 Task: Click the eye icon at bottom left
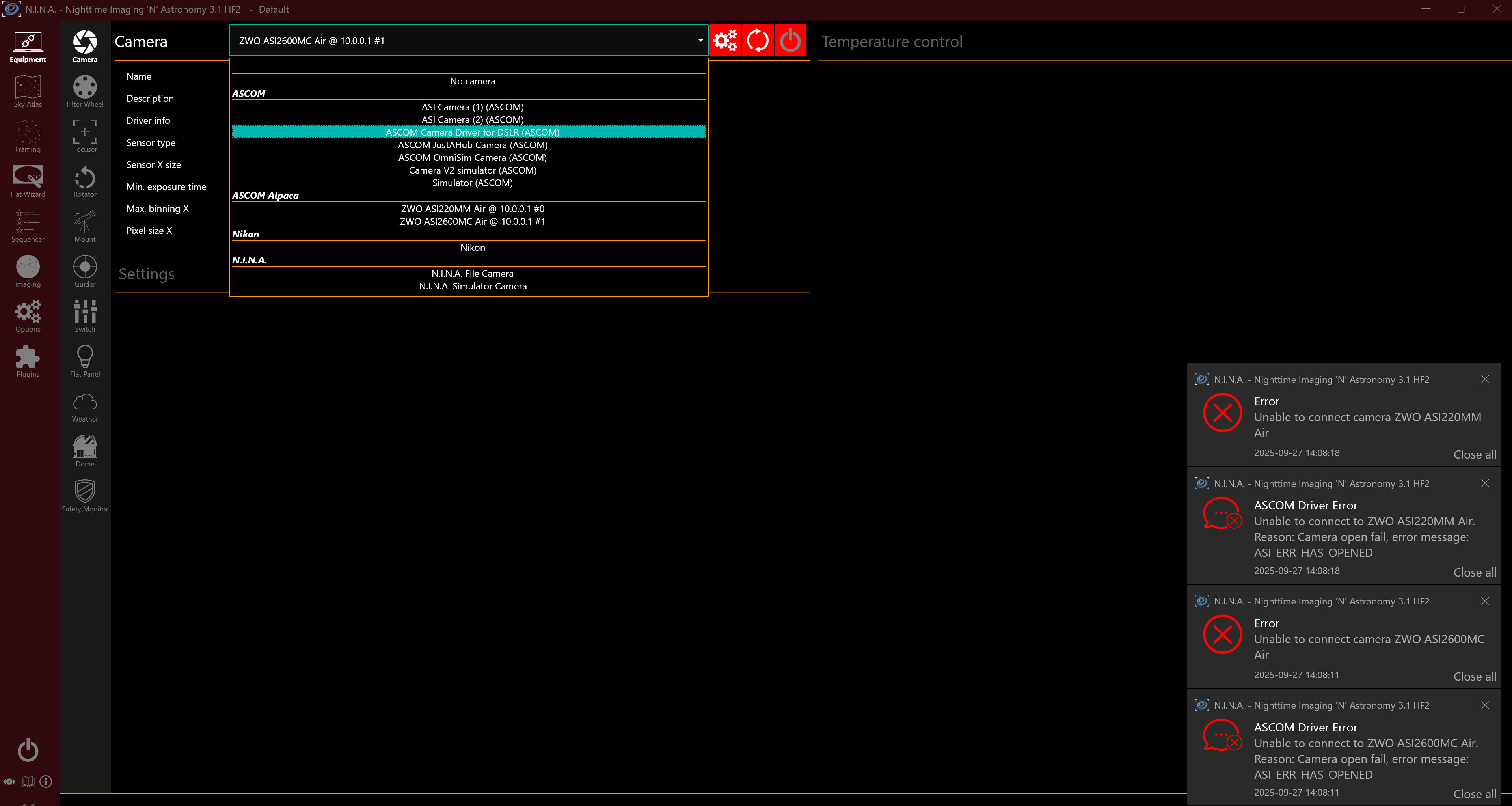[x=9, y=781]
